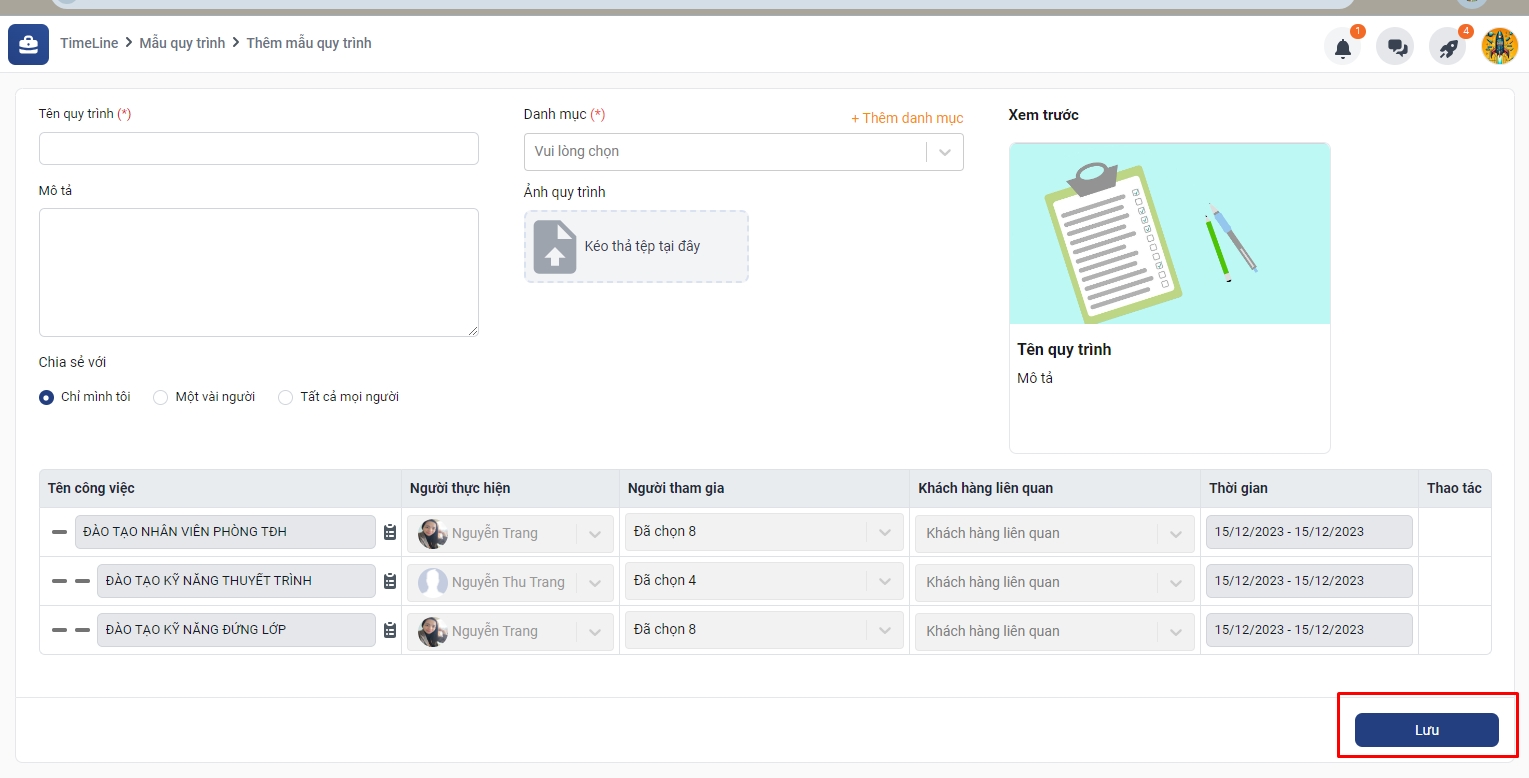Click clipboard icon beside ĐÀO TẠO KỸ NĂNG ĐỨNG LỚP
The width and height of the screenshot is (1529, 778).
(390, 630)
